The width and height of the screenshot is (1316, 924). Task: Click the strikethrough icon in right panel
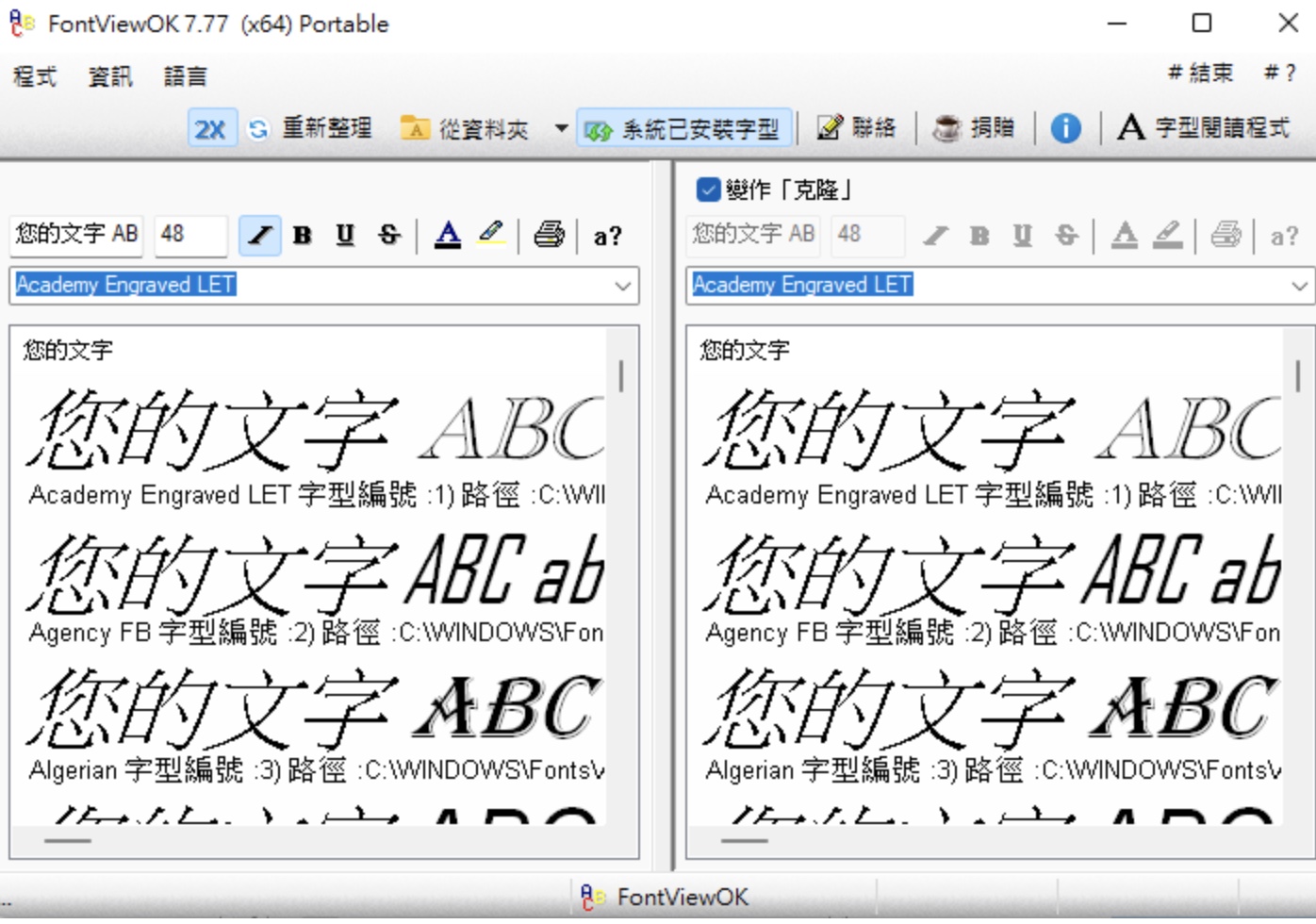pos(1066,235)
